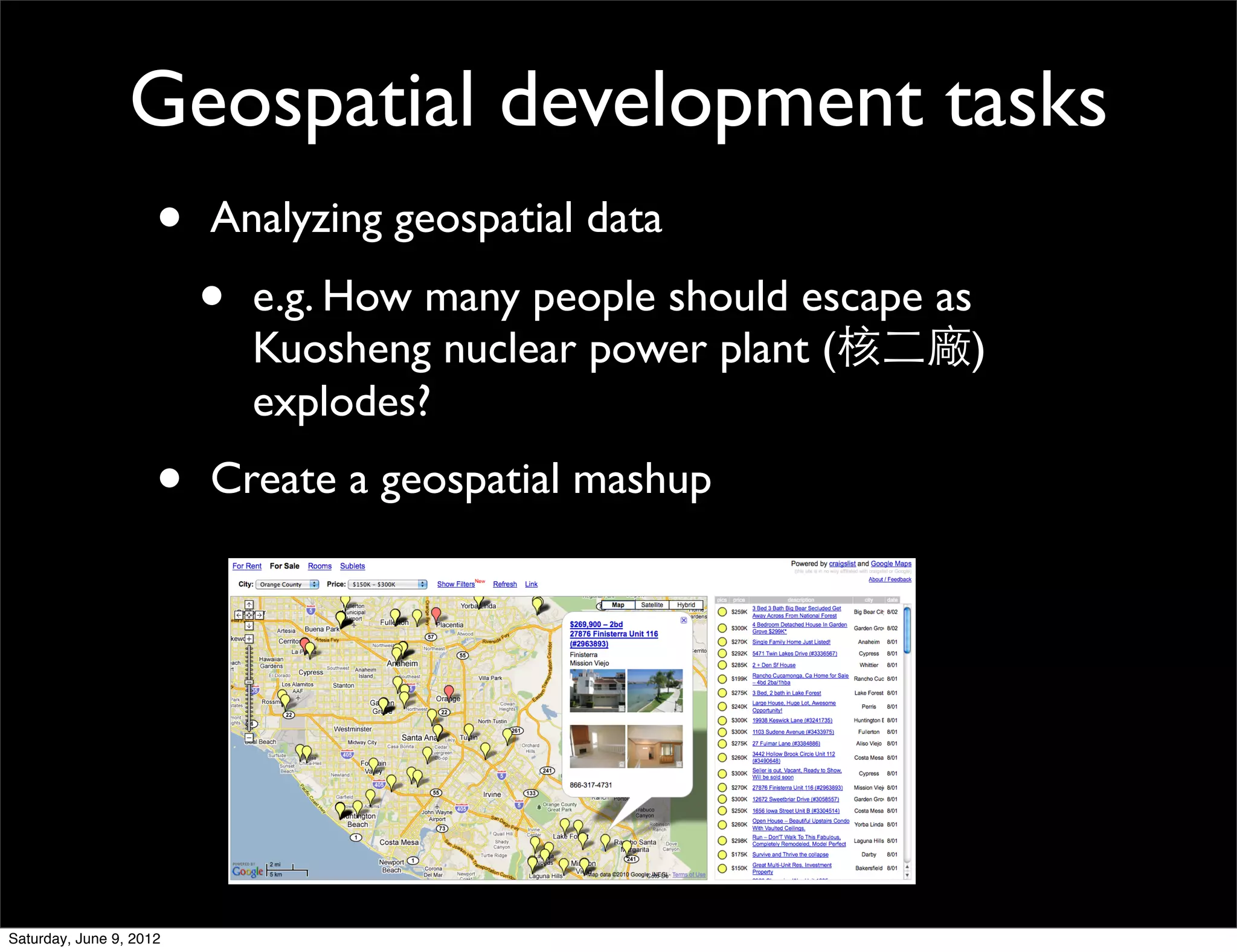
Task: Pan the map left with arrow
Action: click(239, 615)
